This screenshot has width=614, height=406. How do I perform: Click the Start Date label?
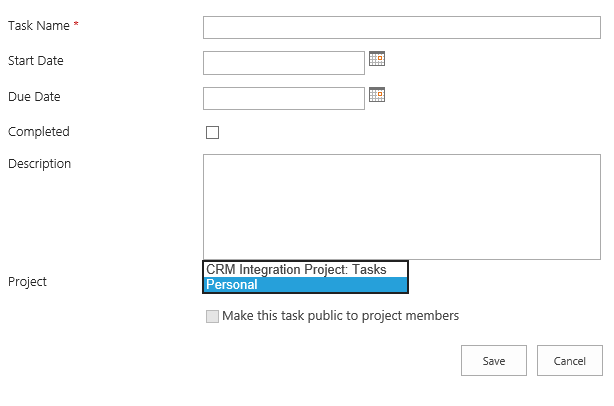pyautogui.click(x=36, y=61)
